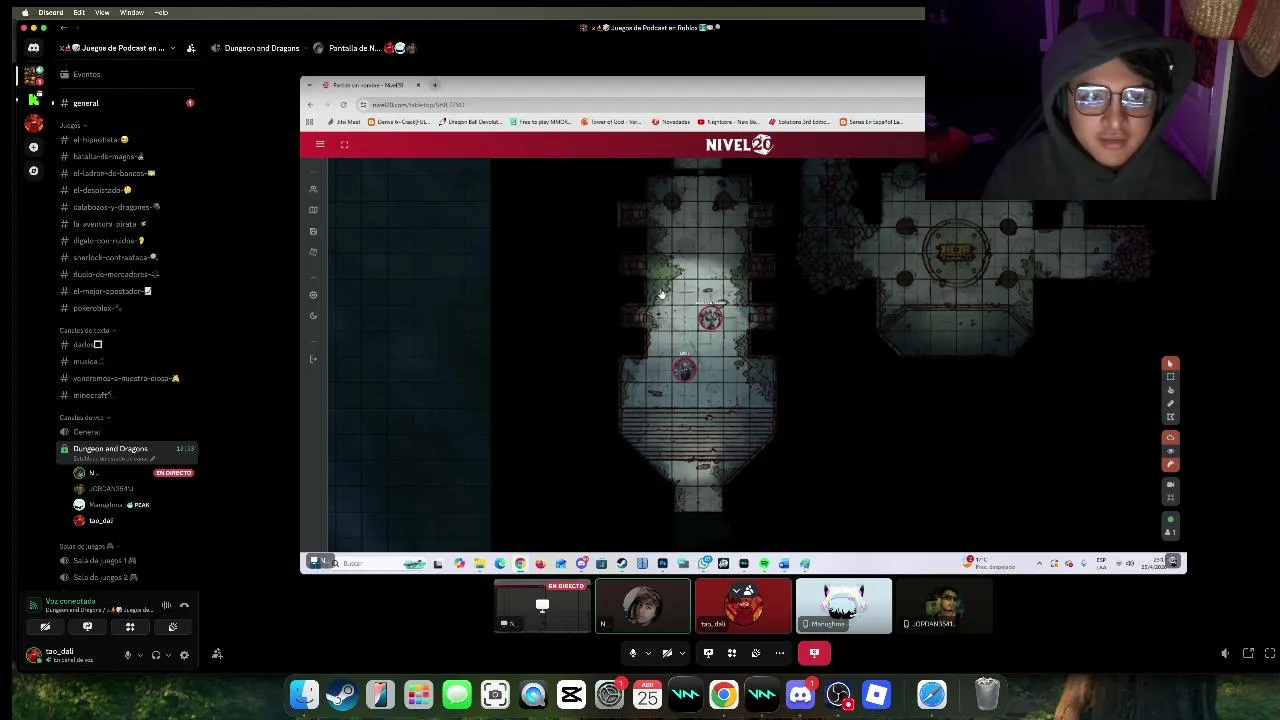Deafen with the headphones icon in user panel
This screenshot has height=720, width=1280.
click(155, 655)
